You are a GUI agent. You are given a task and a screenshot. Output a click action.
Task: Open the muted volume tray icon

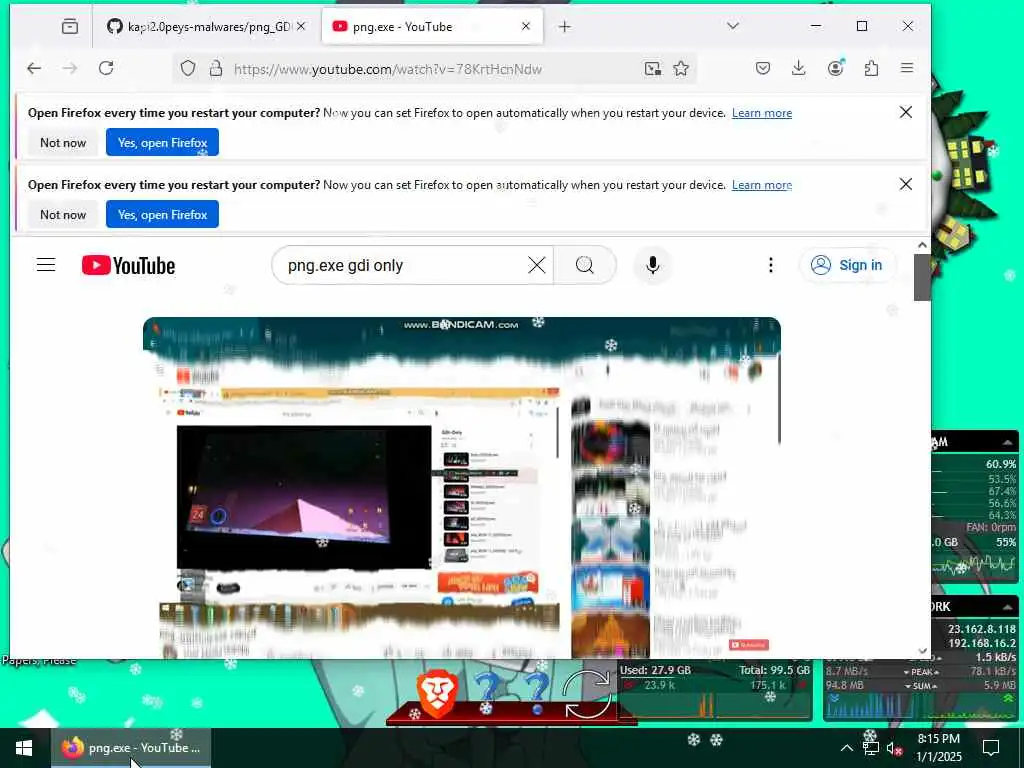(x=894, y=748)
